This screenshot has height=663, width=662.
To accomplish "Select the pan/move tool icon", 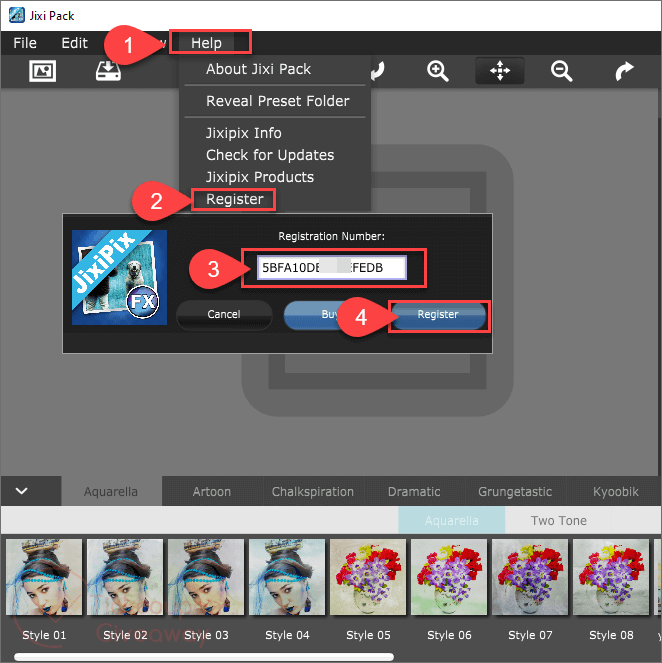I will pyautogui.click(x=500, y=71).
